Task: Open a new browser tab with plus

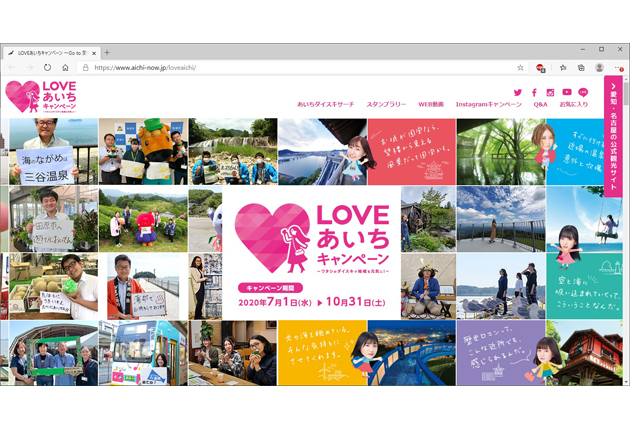Action: (x=107, y=52)
